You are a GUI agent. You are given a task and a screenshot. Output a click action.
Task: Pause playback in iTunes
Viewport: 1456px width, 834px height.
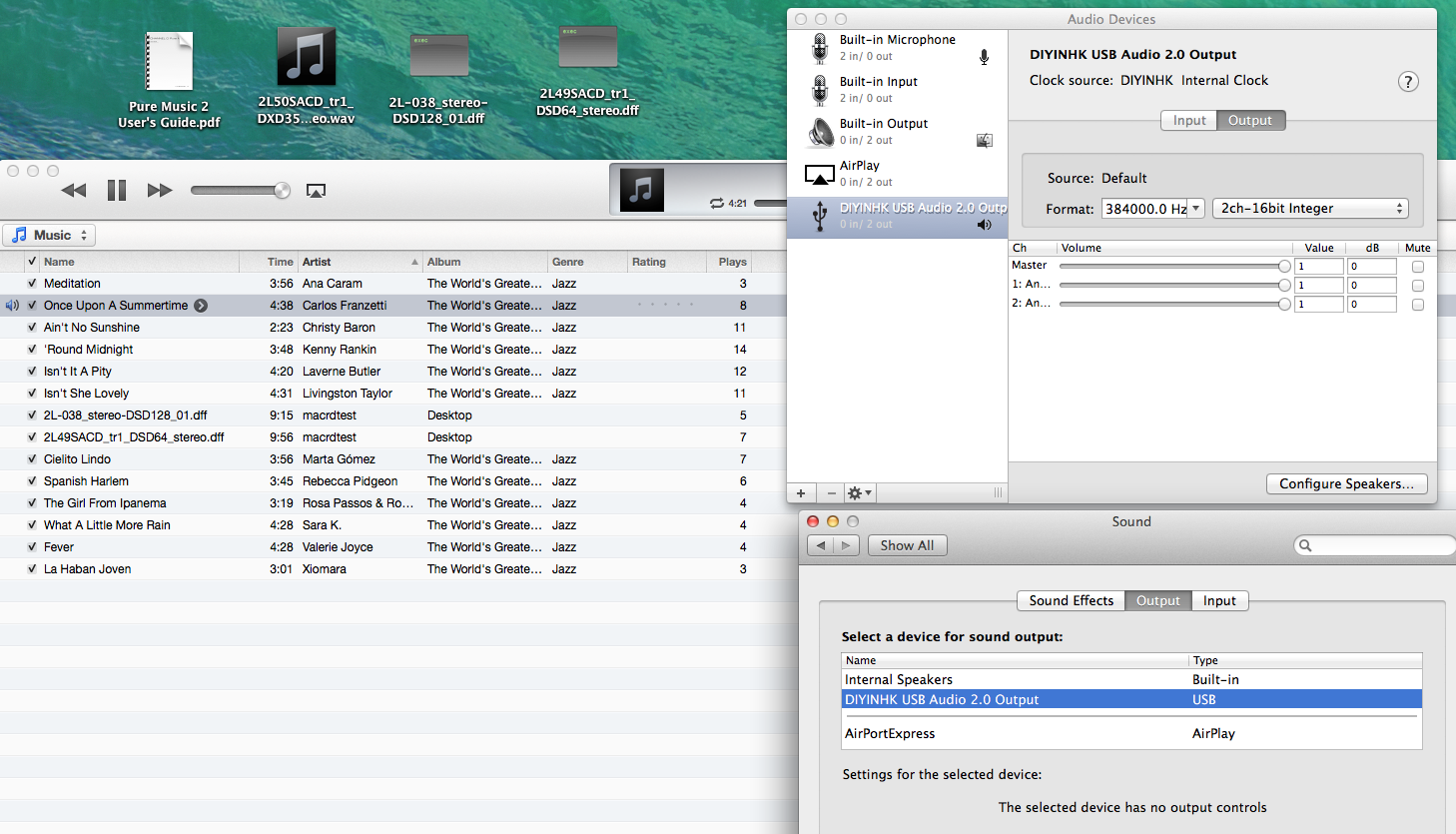(x=117, y=190)
